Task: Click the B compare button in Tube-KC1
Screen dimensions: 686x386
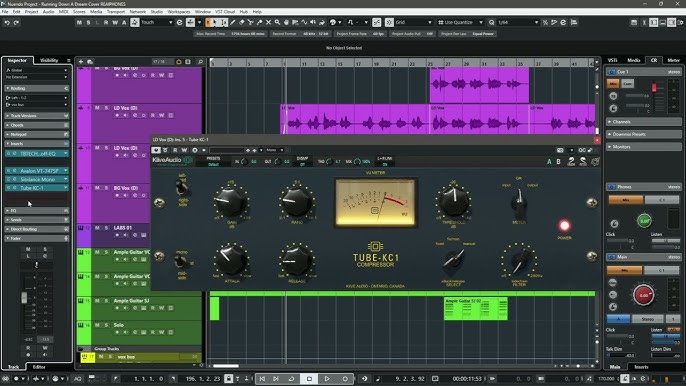Action: click(x=558, y=162)
